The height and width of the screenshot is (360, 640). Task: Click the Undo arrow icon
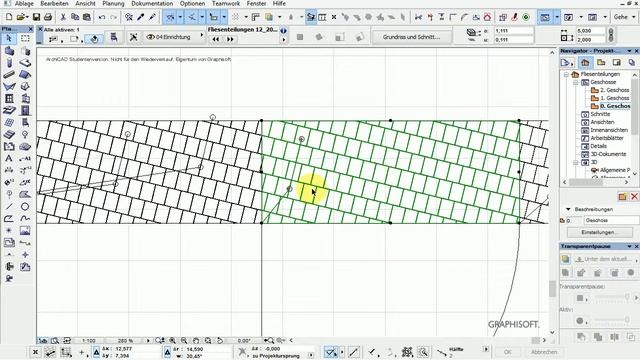pyautogui.click(x=102, y=17)
